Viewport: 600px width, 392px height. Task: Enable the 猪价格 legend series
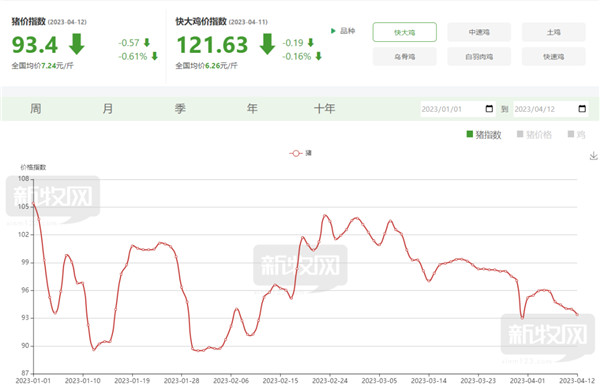(x=534, y=134)
